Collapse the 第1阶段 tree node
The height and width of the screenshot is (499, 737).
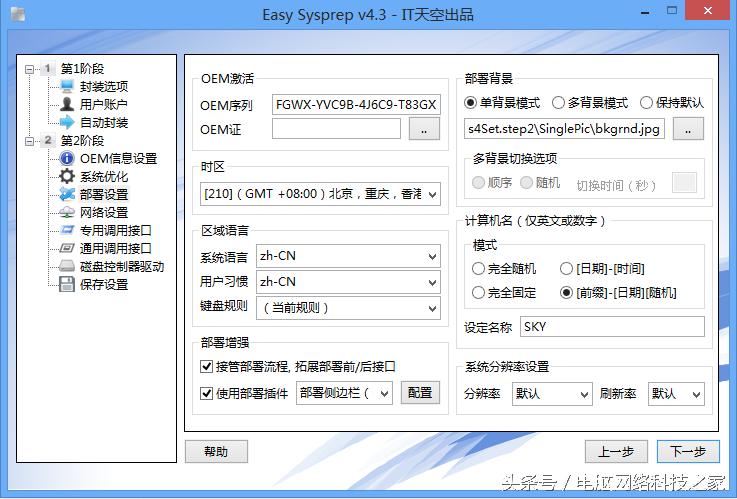(30, 69)
